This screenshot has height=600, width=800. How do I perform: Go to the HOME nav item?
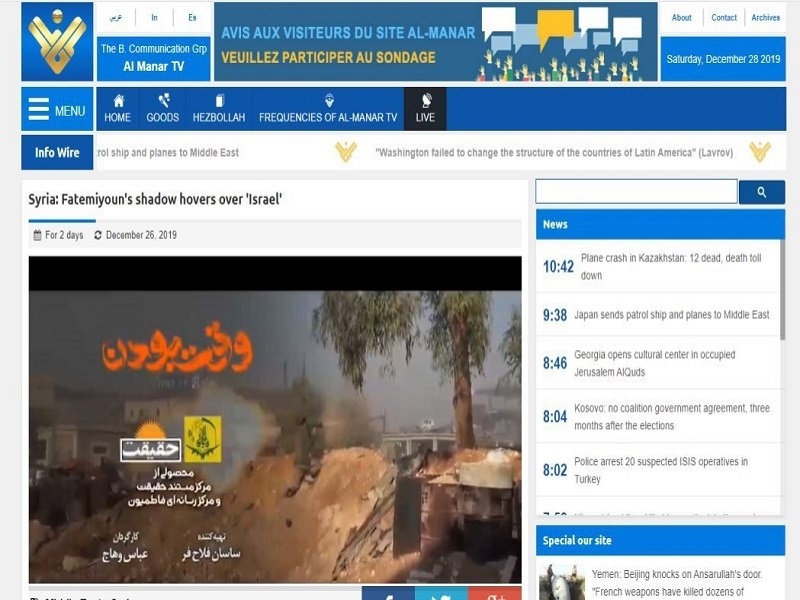[117, 109]
